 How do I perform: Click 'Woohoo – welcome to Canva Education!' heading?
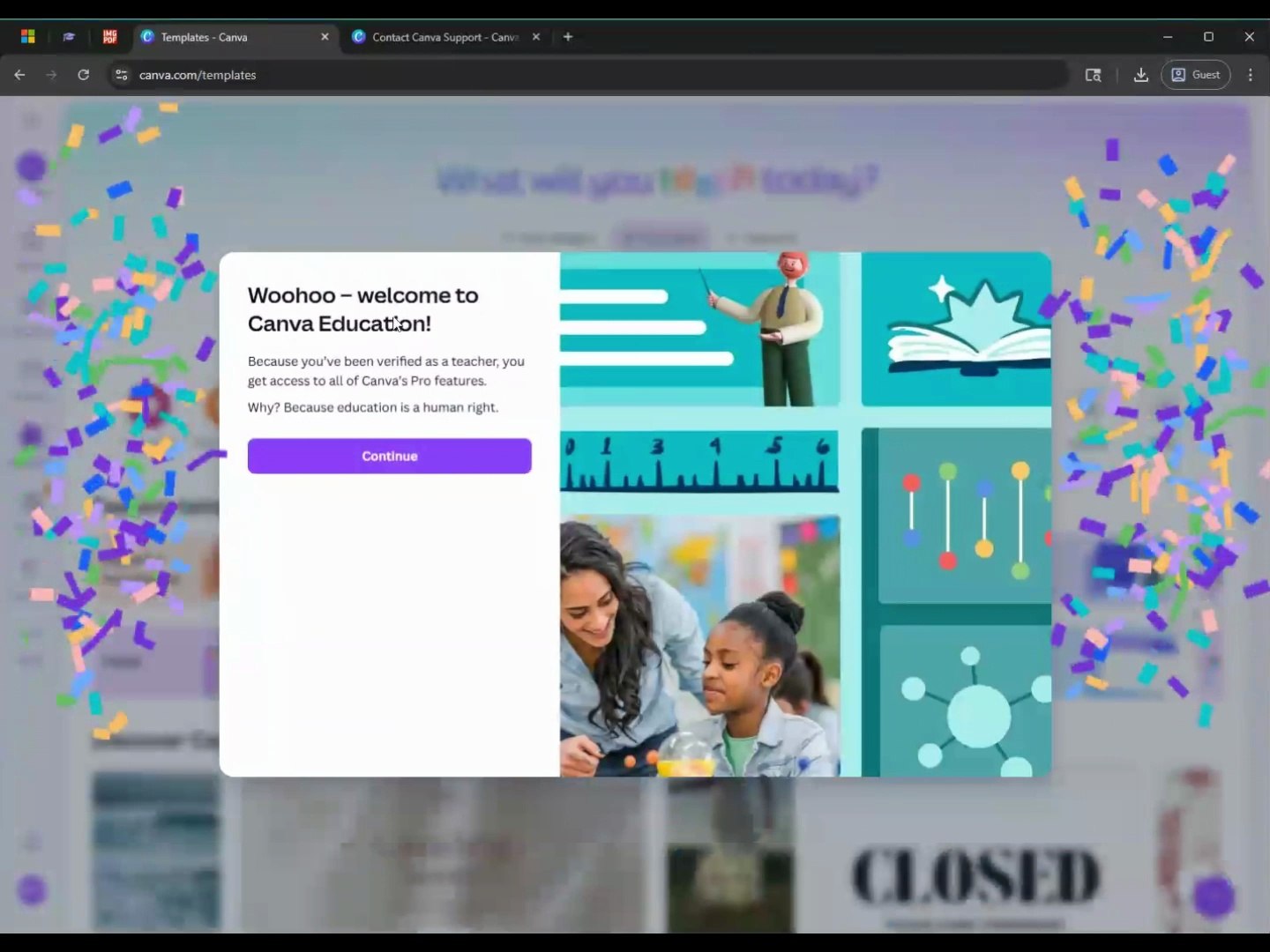(363, 309)
